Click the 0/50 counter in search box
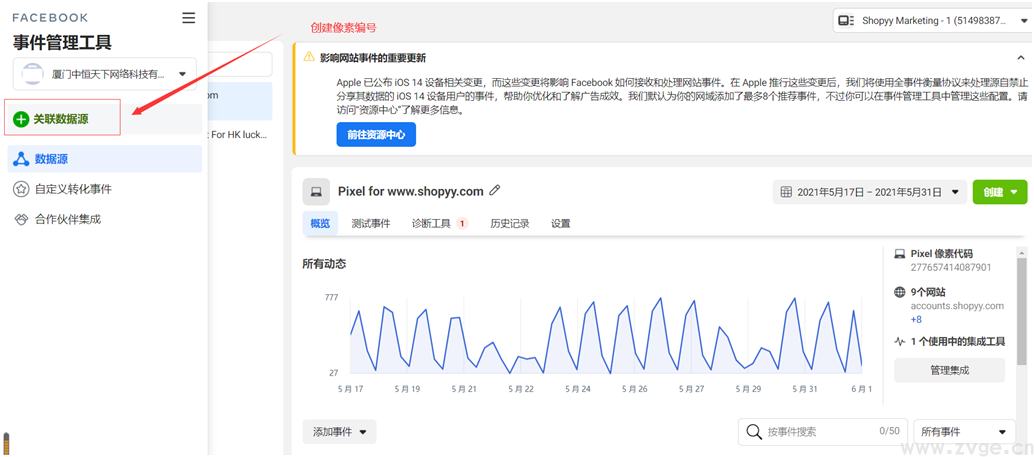1034x457 pixels. [x=890, y=431]
